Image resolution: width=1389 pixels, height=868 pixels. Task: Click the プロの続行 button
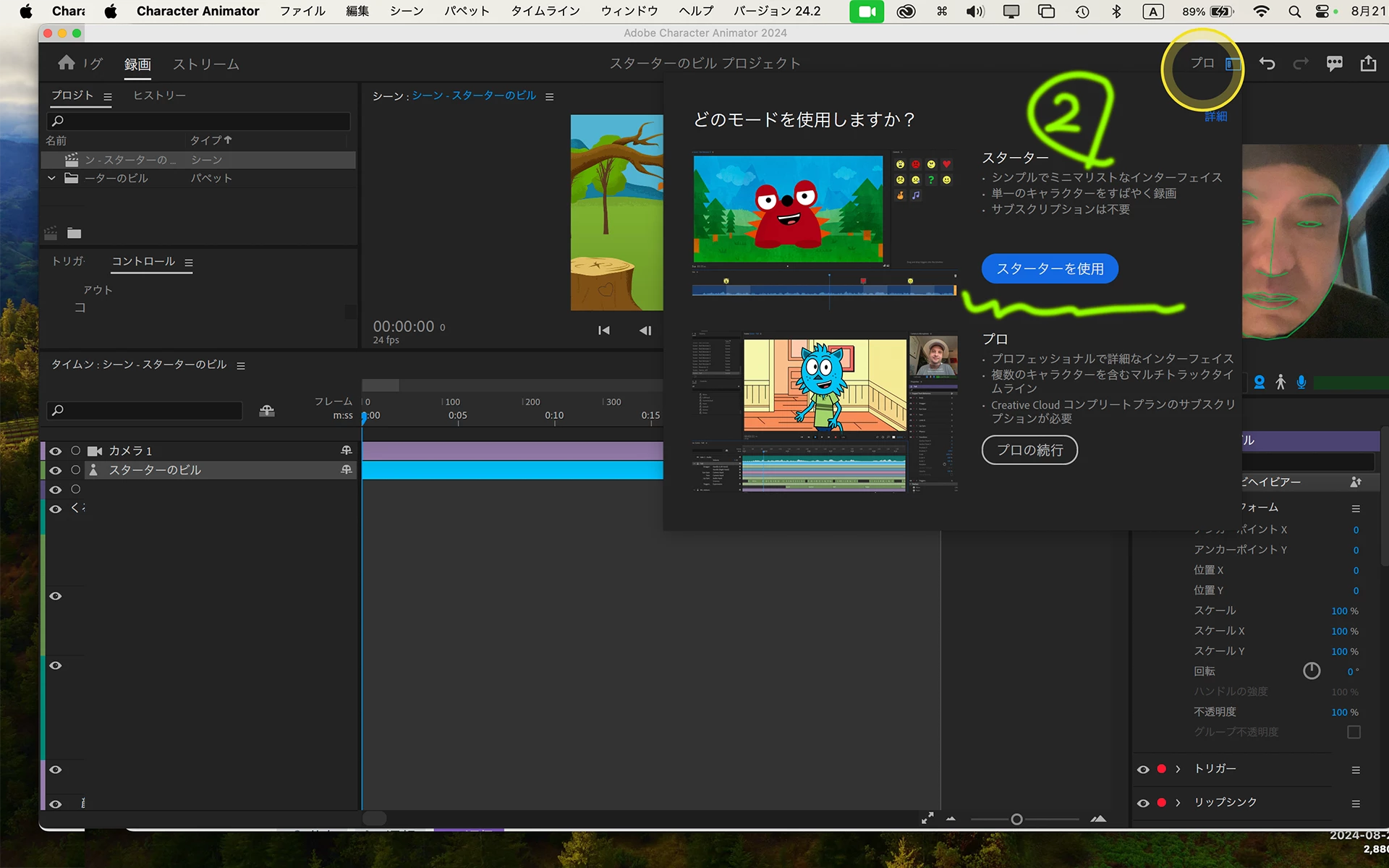coord(1029,450)
